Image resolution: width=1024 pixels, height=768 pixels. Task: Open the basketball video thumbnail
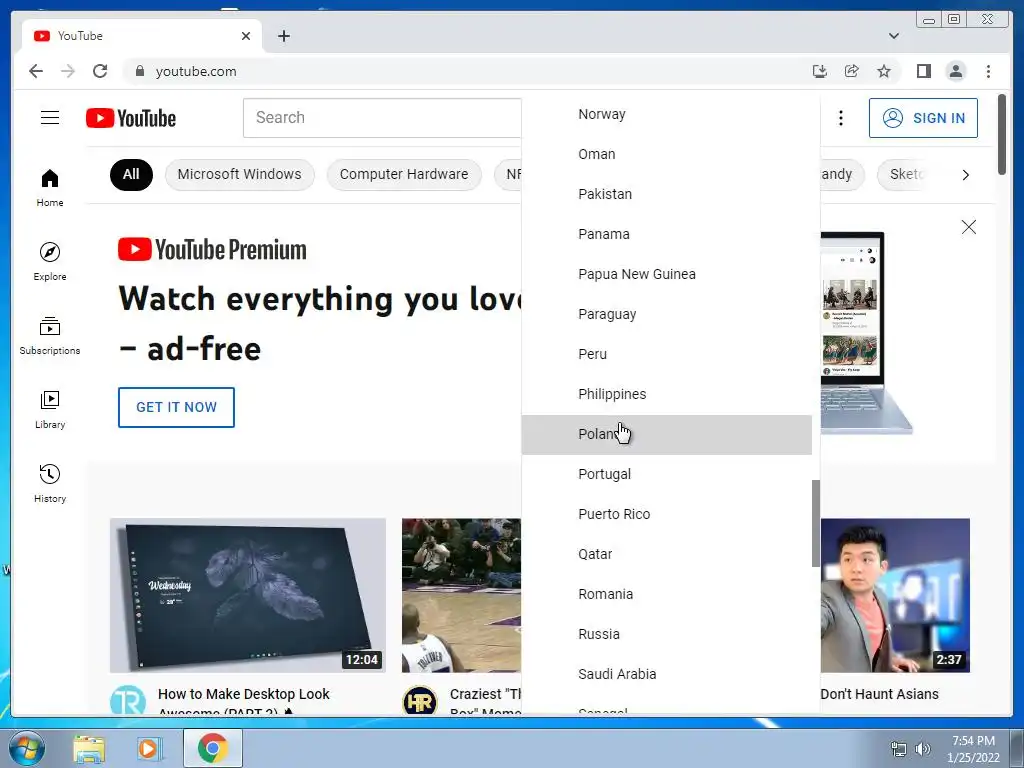point(462,596)
